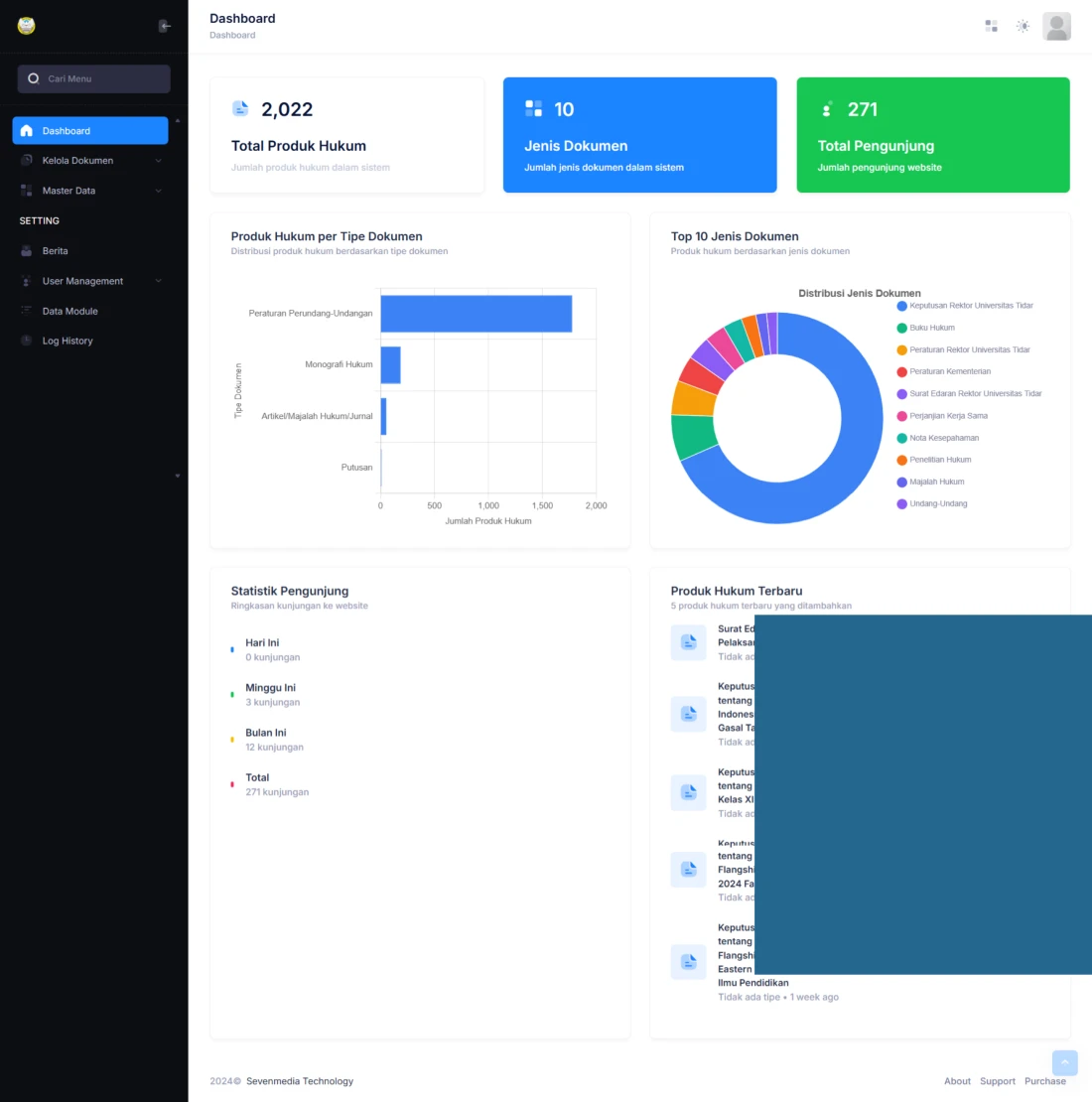
Task: Click the Total Produk Hukum card icon
Action: (x=240, y=108)
